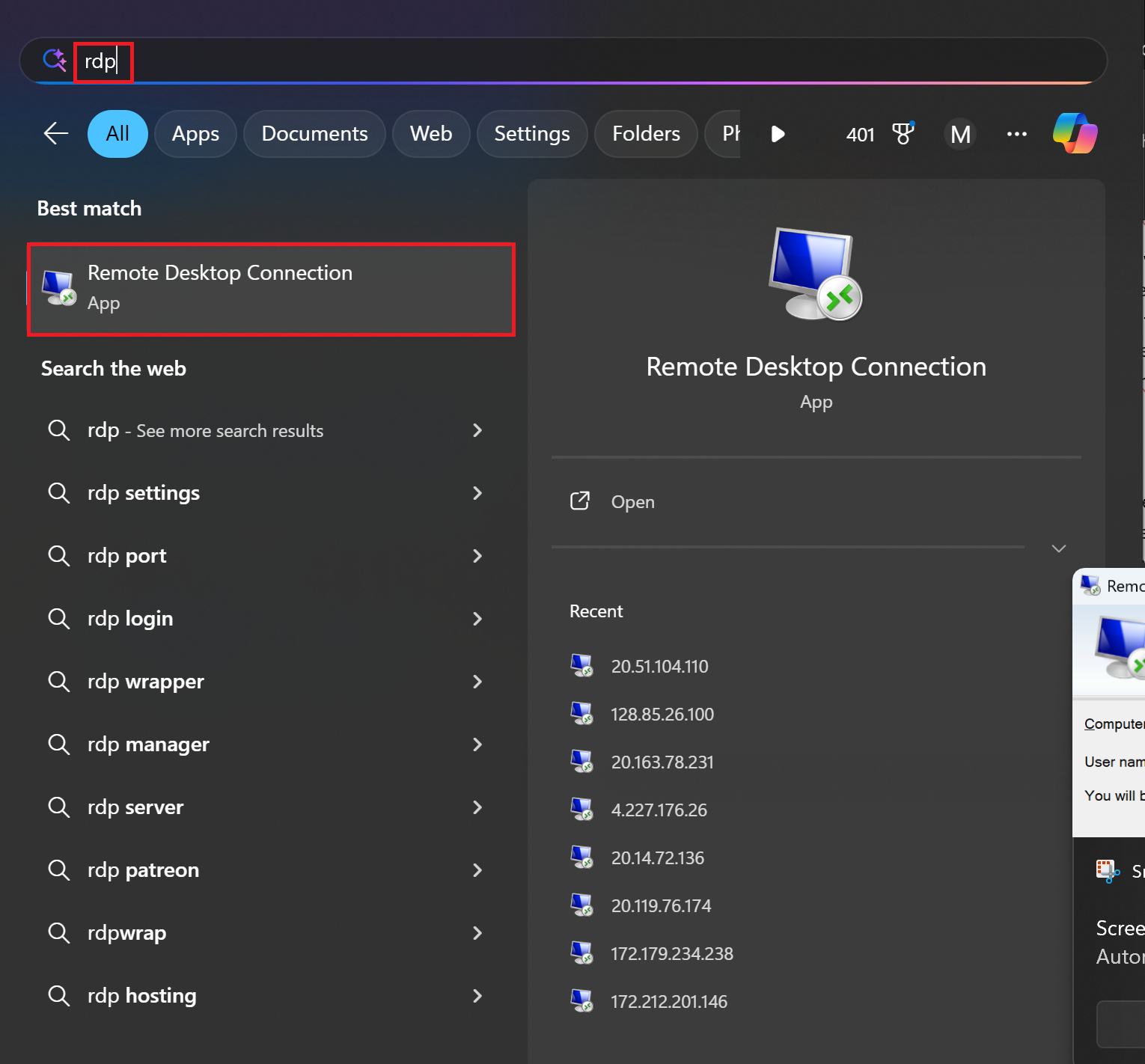
Task: Open the rewards trophy icon
Action: pos(903,133)
